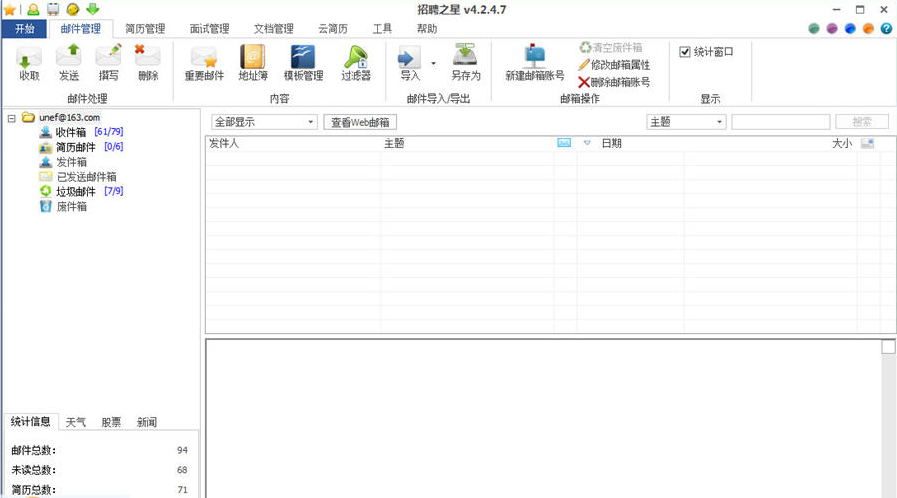Switch to the 新闻 news tab

tap(147, 422)
